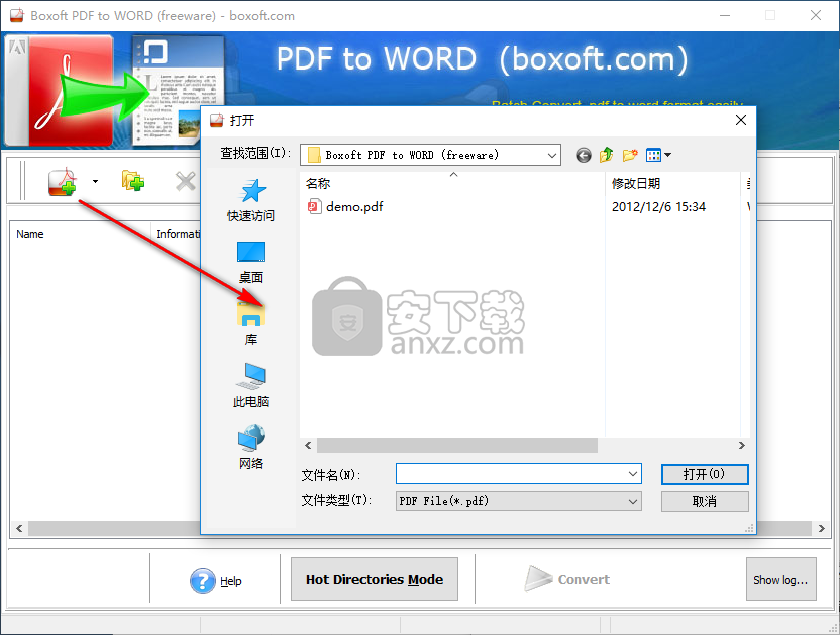Screen dimensions: 840x635
Task: Expand the 文件名 dropdown arrow
Action: click(x=633, y=474)
